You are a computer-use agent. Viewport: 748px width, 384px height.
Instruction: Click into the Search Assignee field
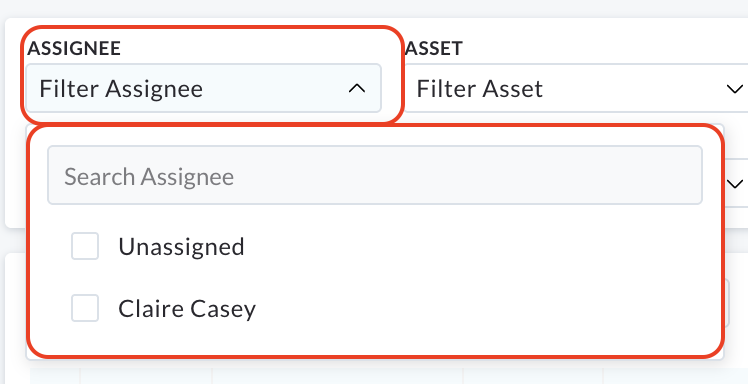(375, 175)
